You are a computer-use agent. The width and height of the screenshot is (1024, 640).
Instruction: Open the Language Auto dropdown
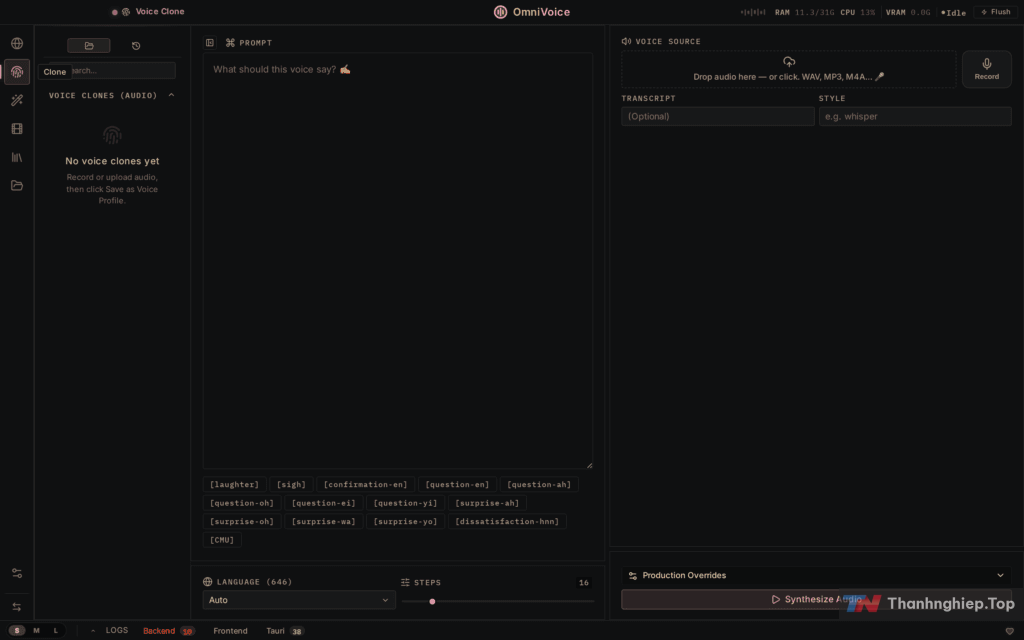point(299,600)
